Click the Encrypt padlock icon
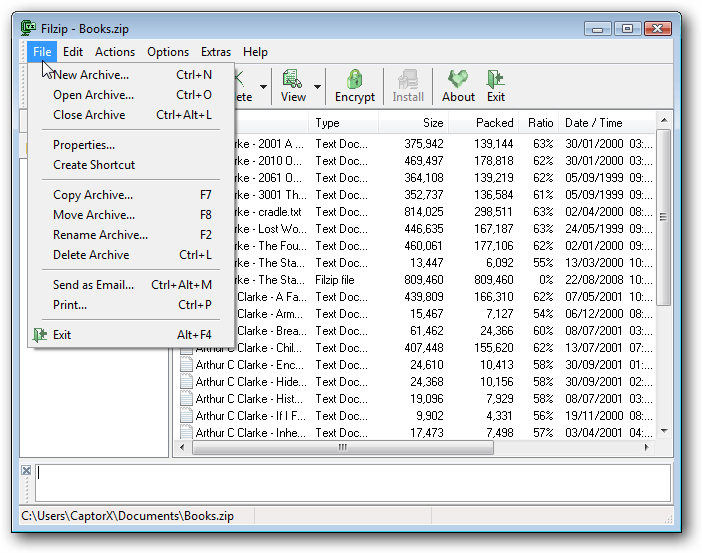This screenshot has width=702, height=553. 354,79
